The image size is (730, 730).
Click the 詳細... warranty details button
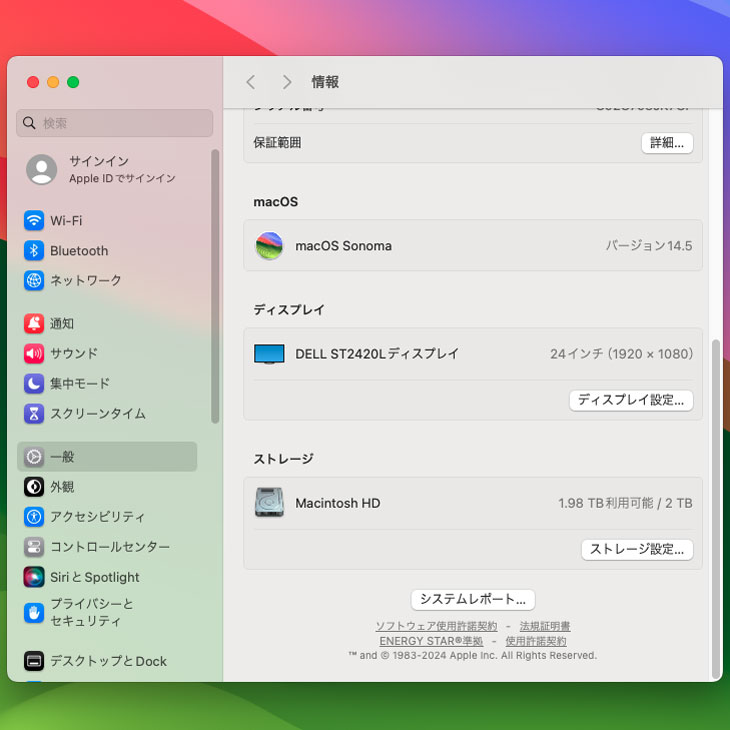tap(666, 143)
